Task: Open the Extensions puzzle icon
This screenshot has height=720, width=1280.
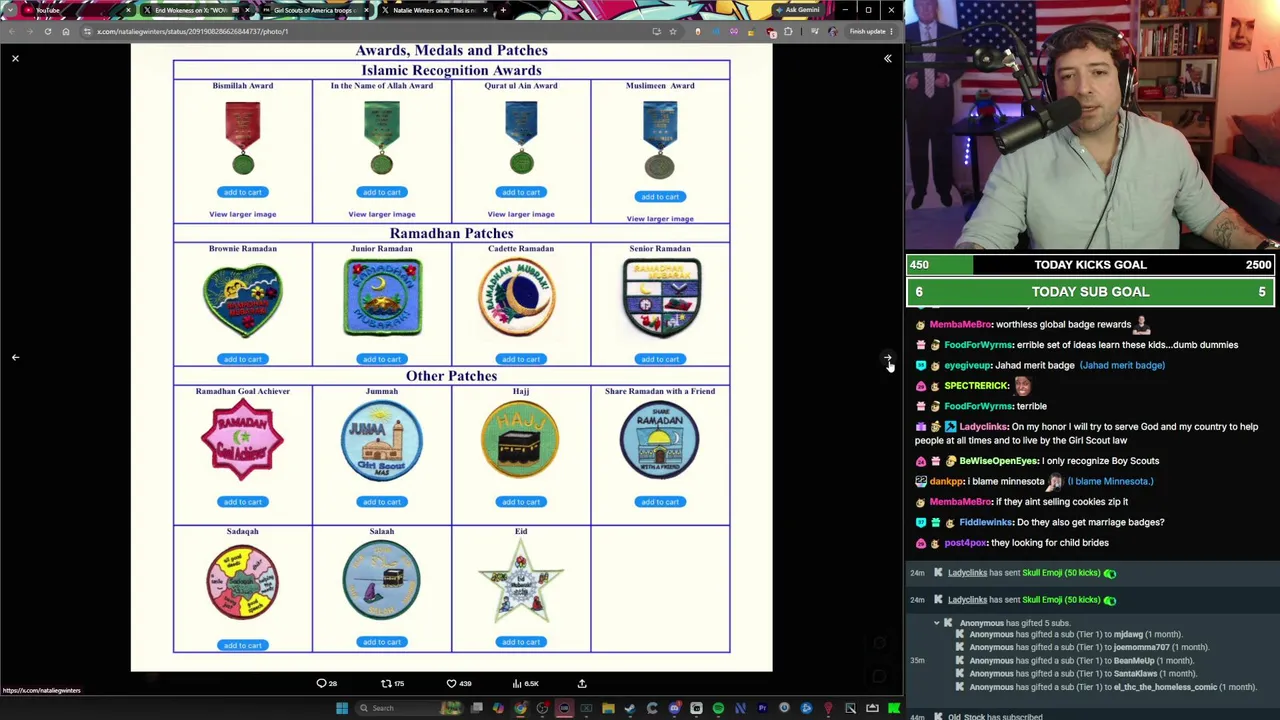Action: click(x=788, y=31)
